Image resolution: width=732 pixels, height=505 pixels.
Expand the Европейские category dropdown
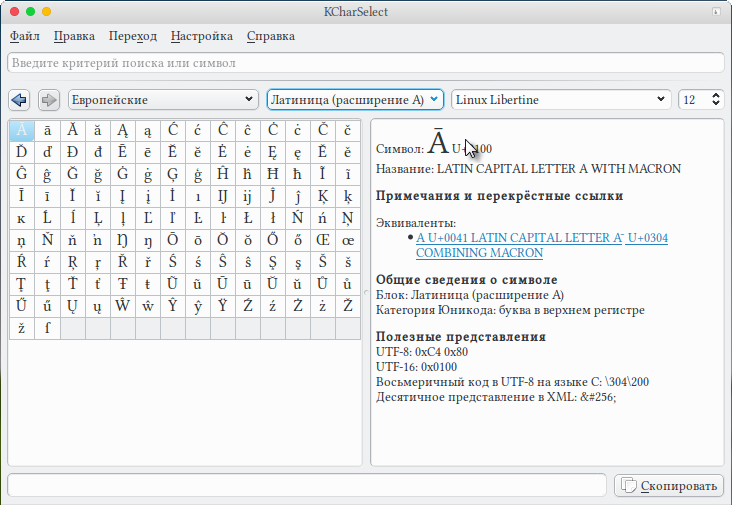point(163,100)
